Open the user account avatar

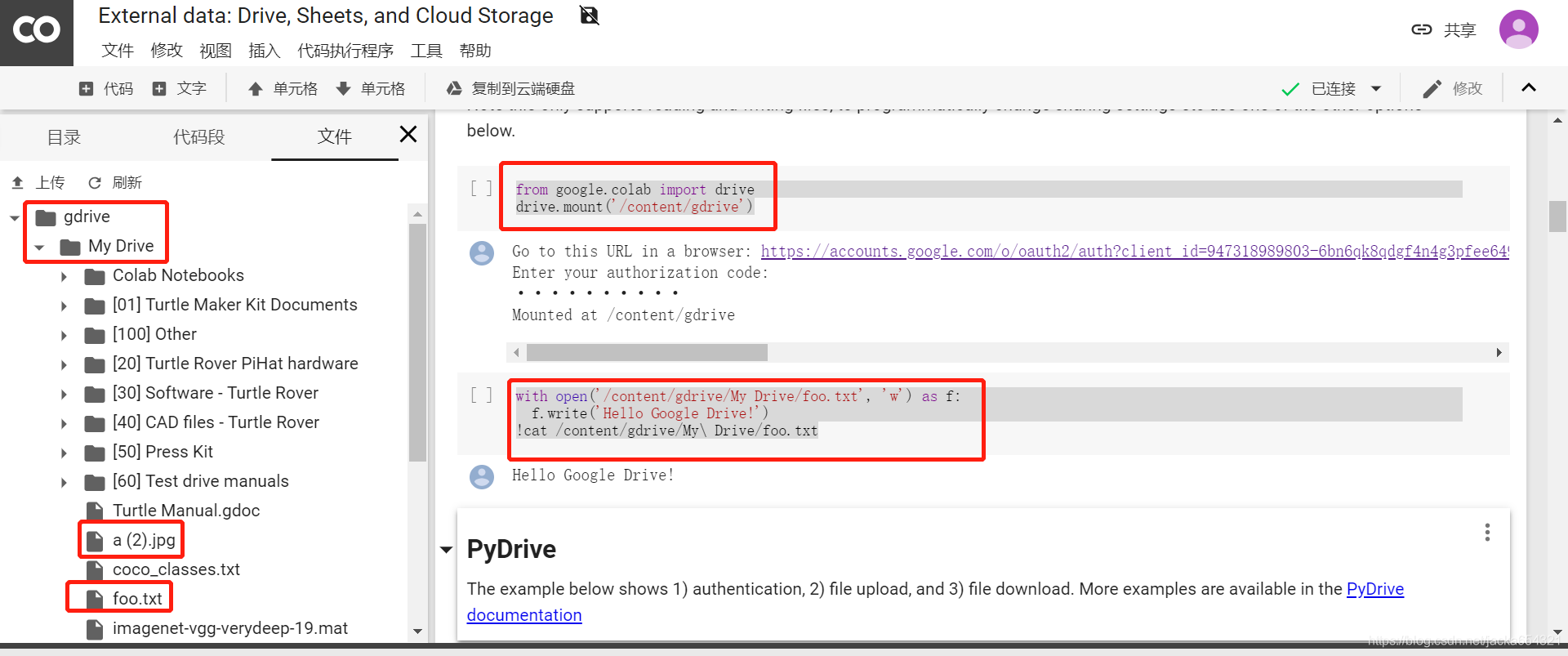(1519, 29)
